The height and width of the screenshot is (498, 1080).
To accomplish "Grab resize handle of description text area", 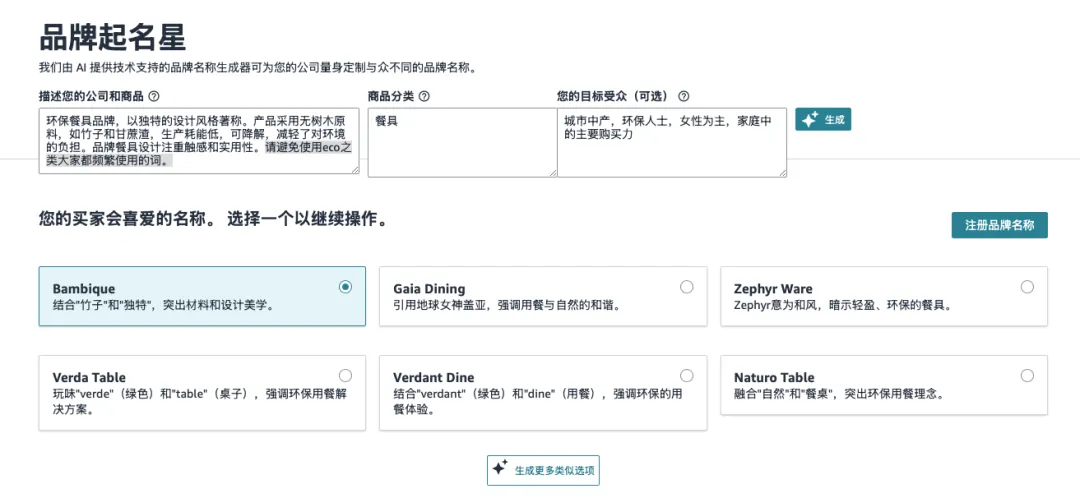I will click(x=355, y=170).
